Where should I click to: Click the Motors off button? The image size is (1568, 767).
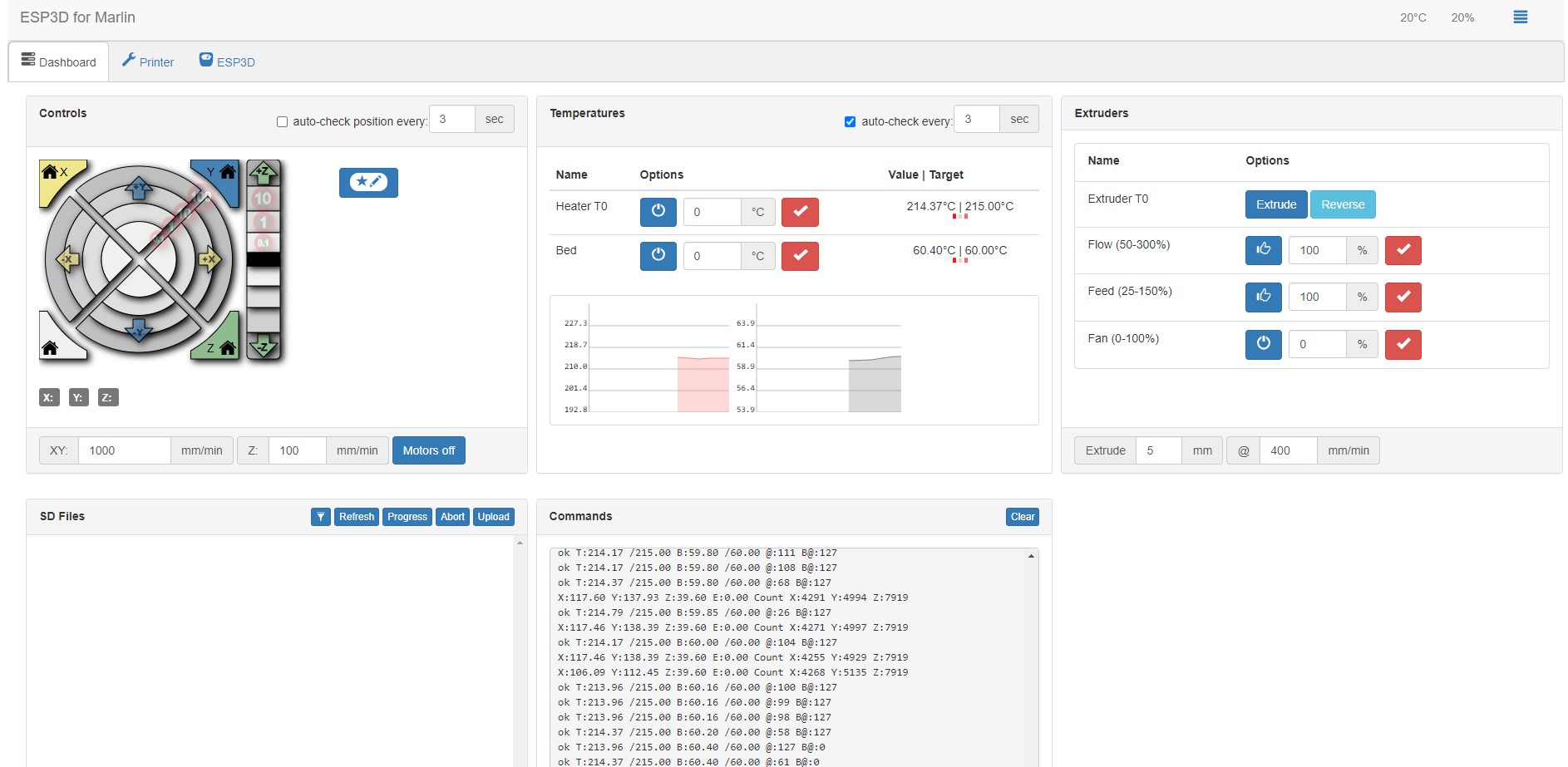(x=429, y=450)
